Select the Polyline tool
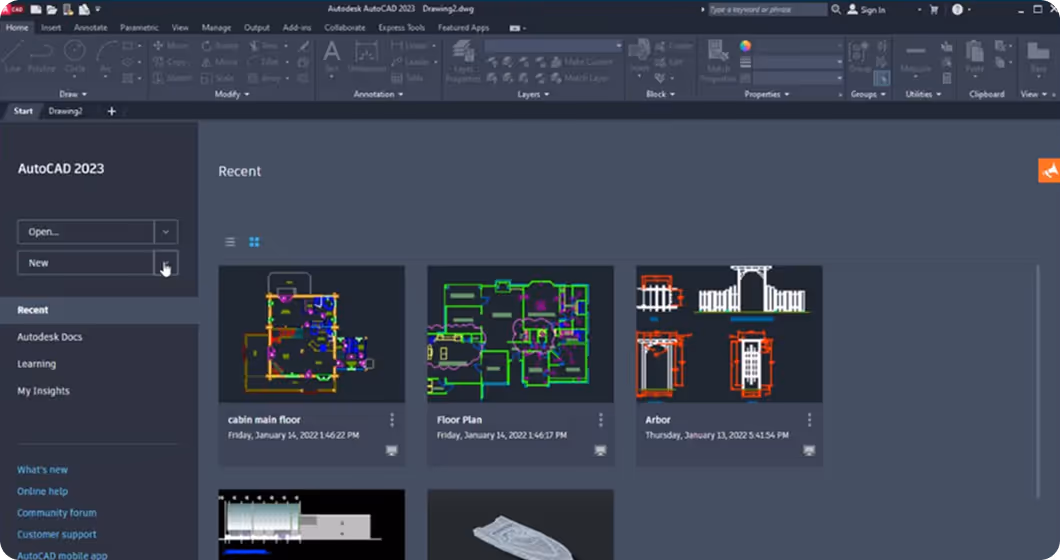This screenshot has width=1060, height=560. point(41,55)
